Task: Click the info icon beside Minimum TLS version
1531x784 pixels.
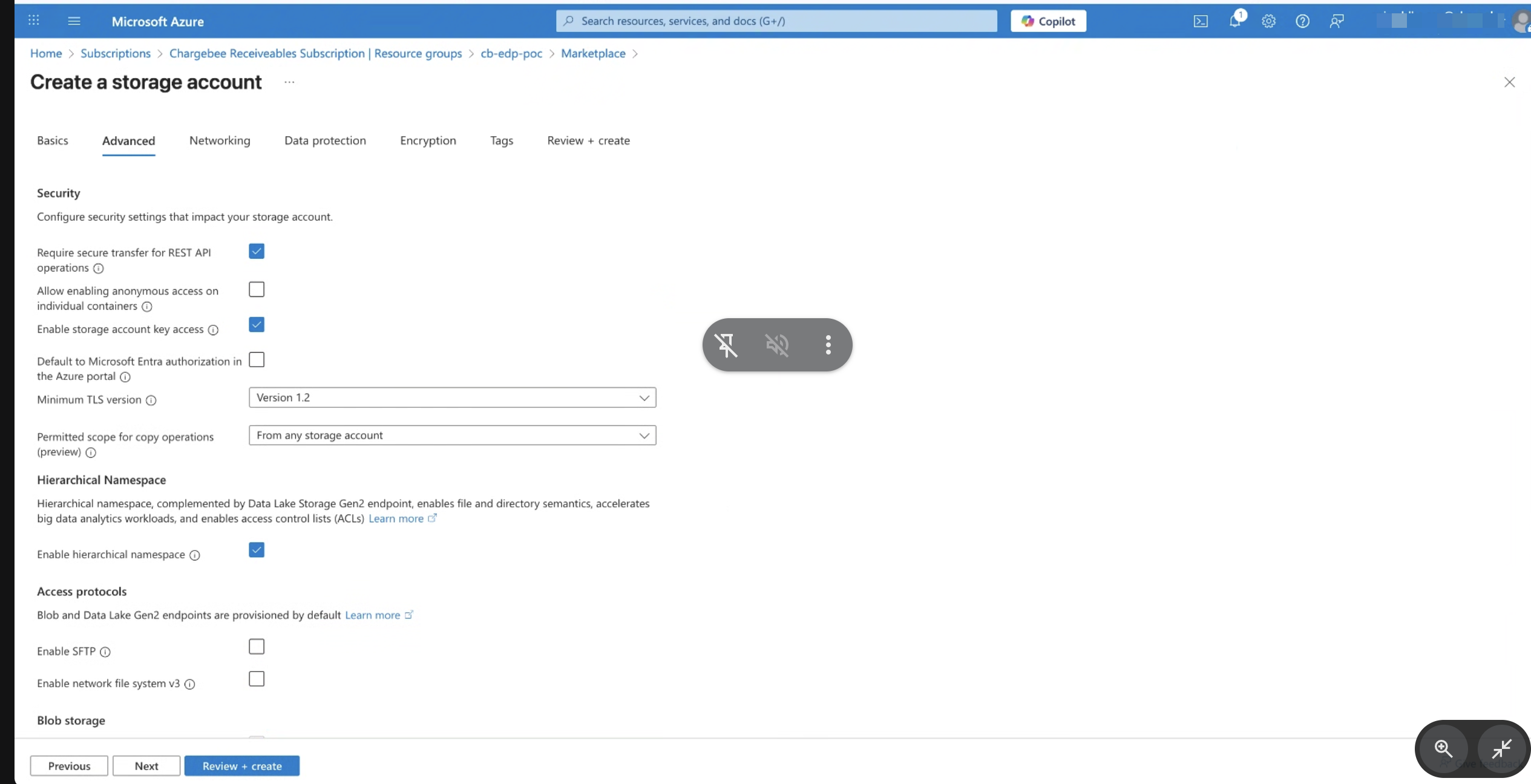Action: point(151,400)
